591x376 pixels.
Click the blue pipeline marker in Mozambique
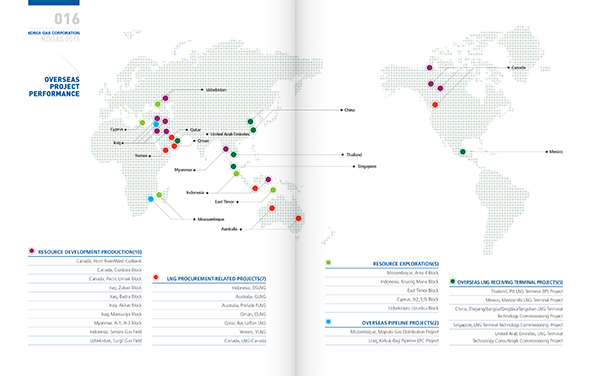(151, 199)
